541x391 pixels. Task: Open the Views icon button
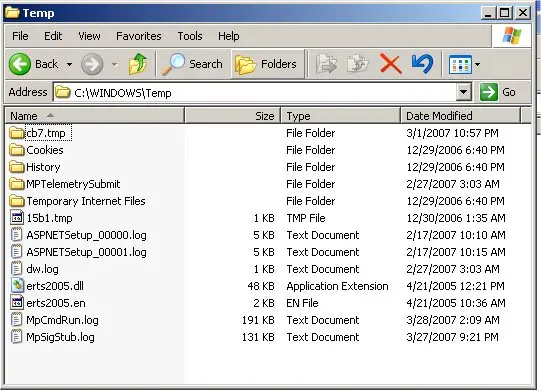coord(460,65)
